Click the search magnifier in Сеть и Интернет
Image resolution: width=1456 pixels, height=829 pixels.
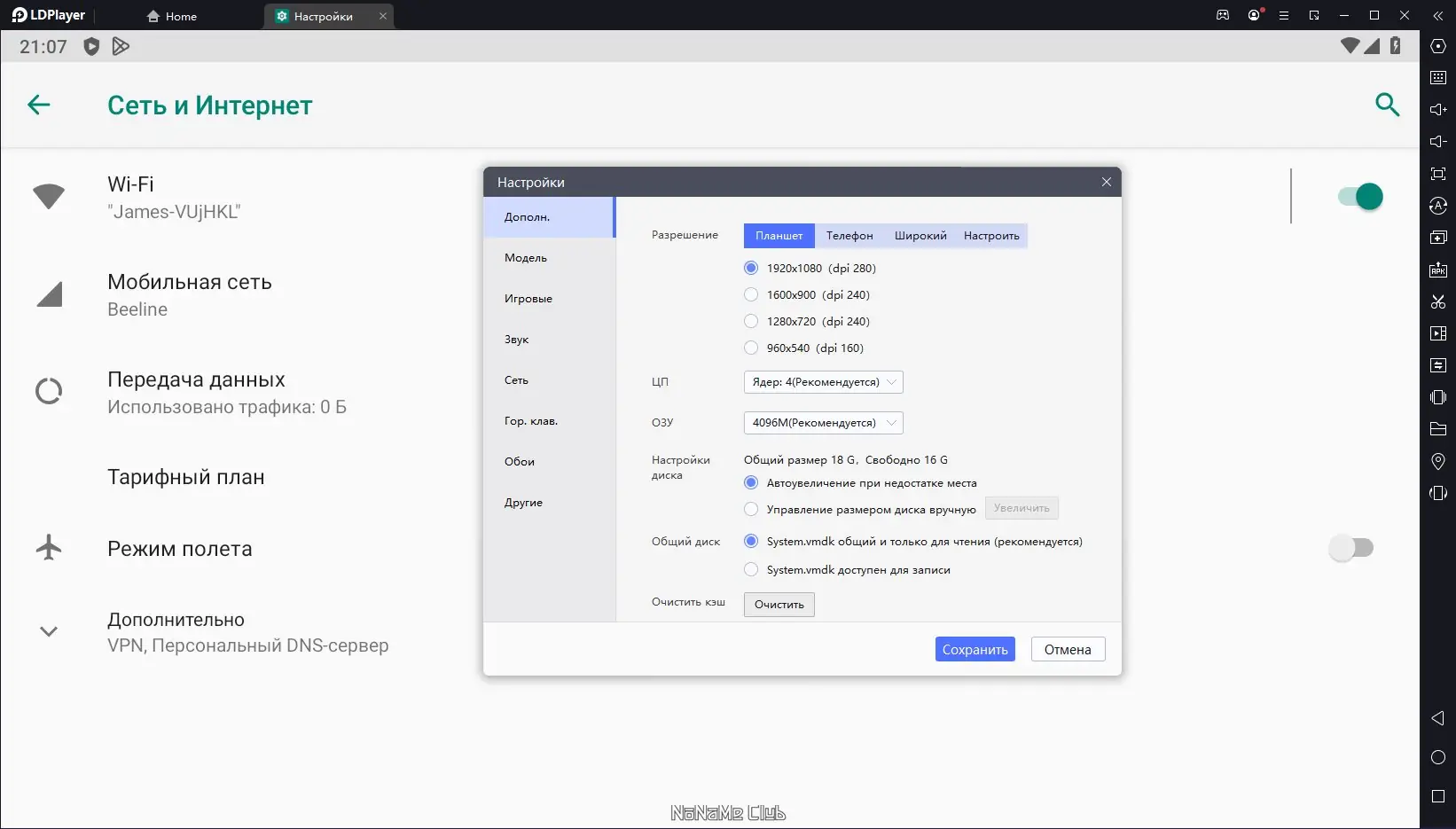coord(1387,105)
